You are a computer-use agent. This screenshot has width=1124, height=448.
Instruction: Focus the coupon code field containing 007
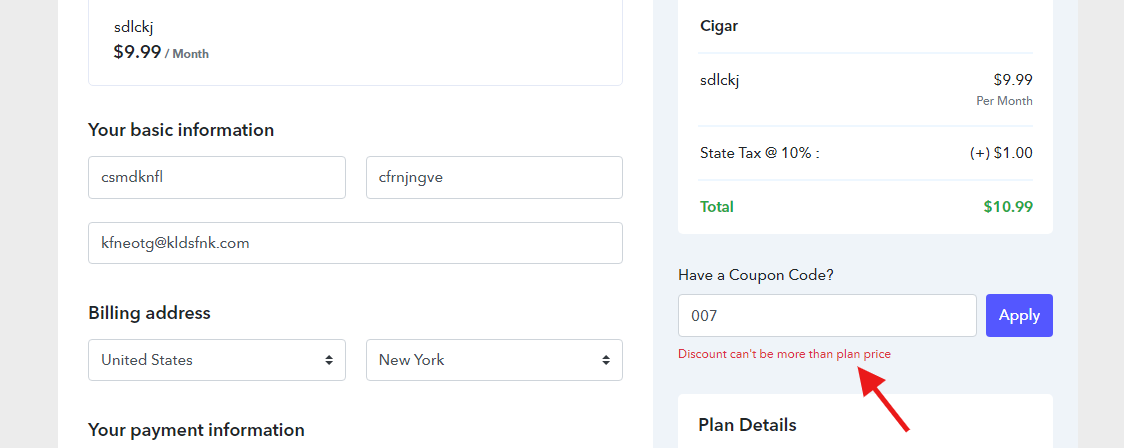click(x=827, y=315)
